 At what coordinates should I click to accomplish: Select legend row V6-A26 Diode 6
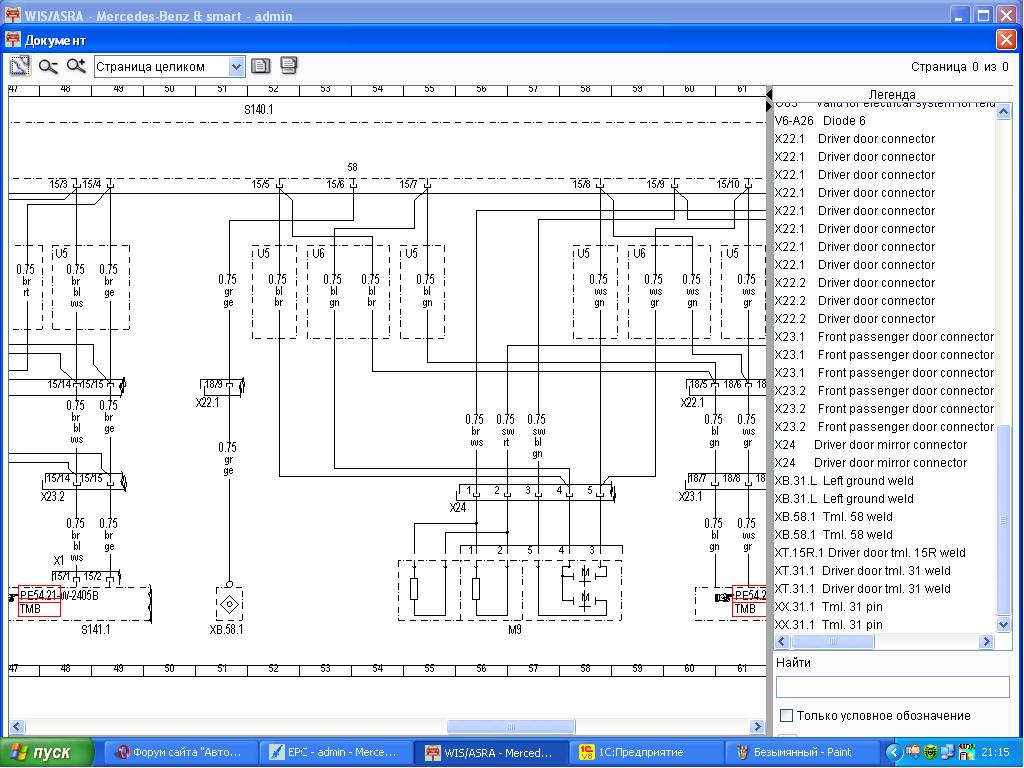(885, 121)
